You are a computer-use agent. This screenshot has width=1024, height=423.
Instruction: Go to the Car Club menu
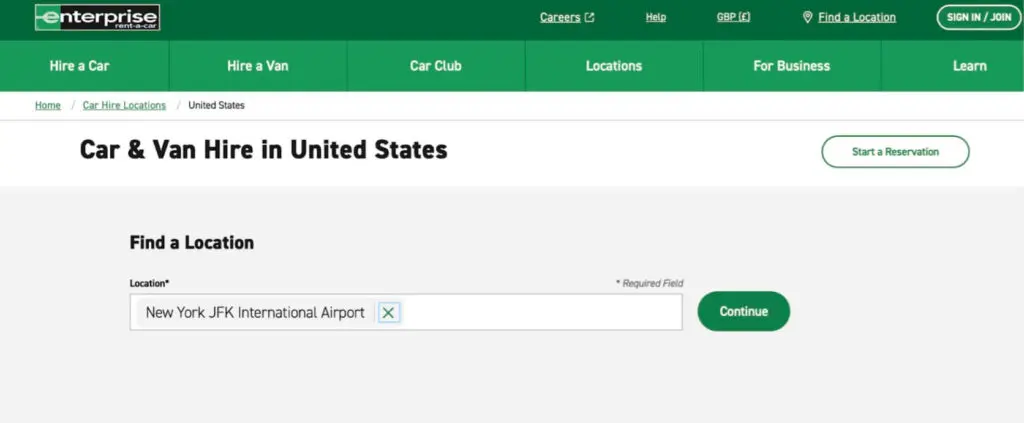[435, 66]
